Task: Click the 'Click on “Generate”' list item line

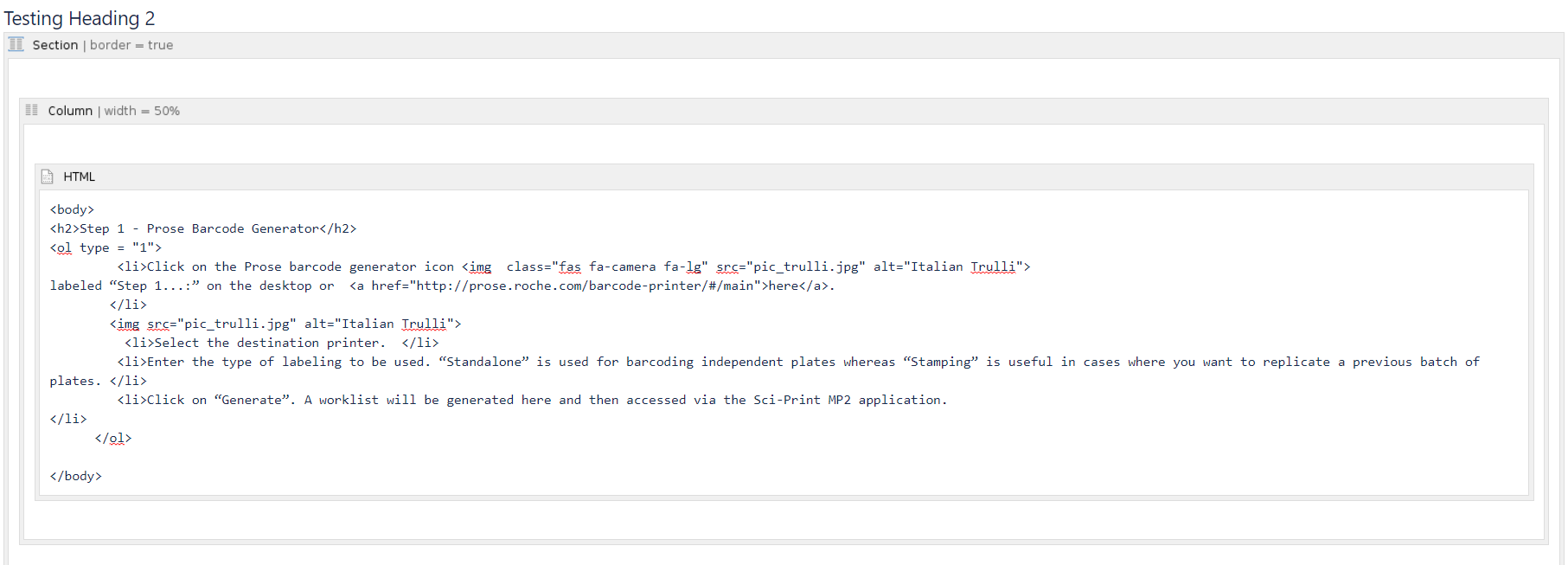Action: (x=532, y=400)
